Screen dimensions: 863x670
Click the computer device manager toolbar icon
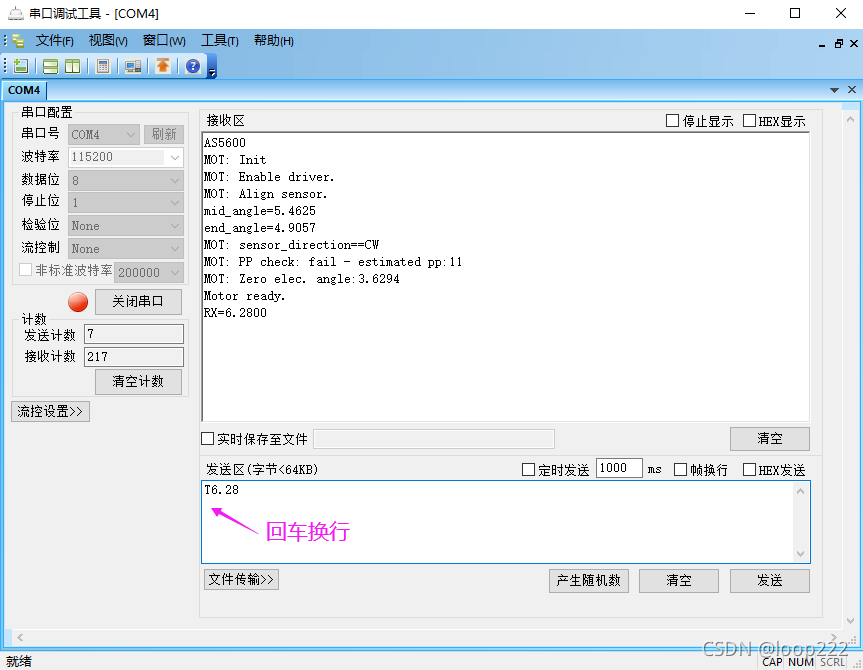pos(133,66)
